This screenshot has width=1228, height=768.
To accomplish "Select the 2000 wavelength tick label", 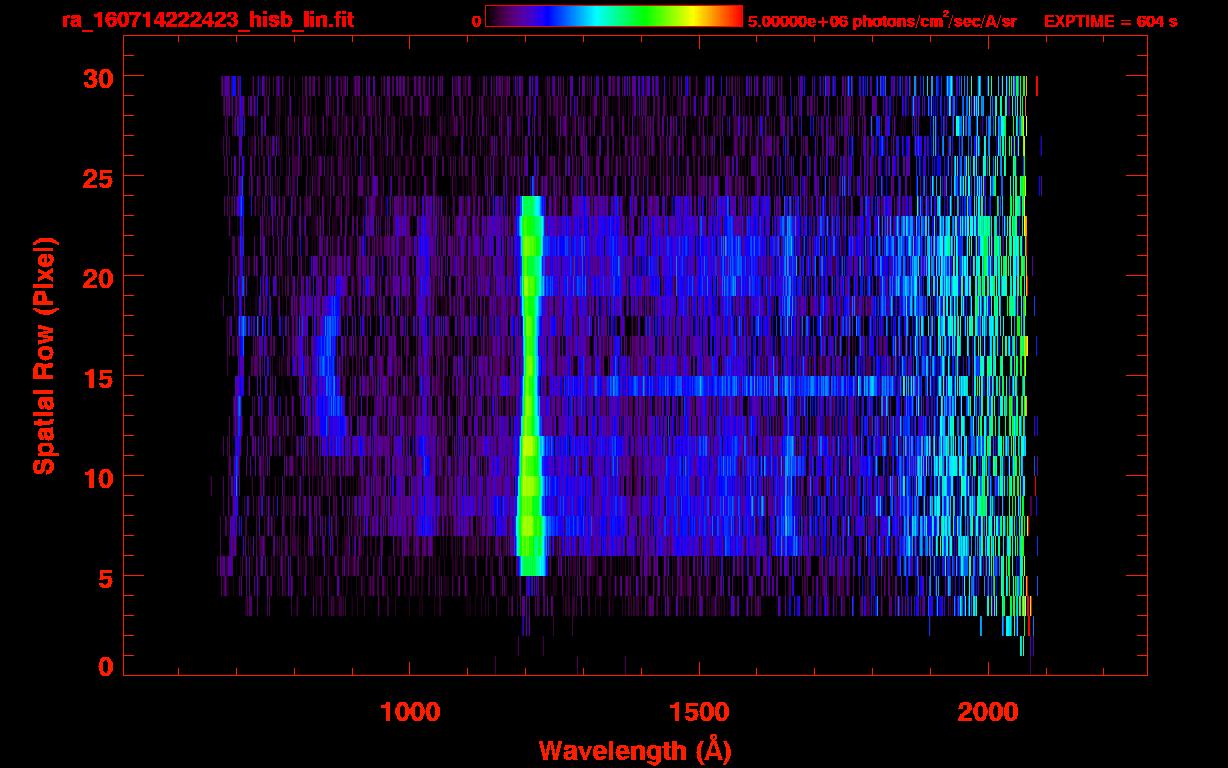I will coord(987,712).
